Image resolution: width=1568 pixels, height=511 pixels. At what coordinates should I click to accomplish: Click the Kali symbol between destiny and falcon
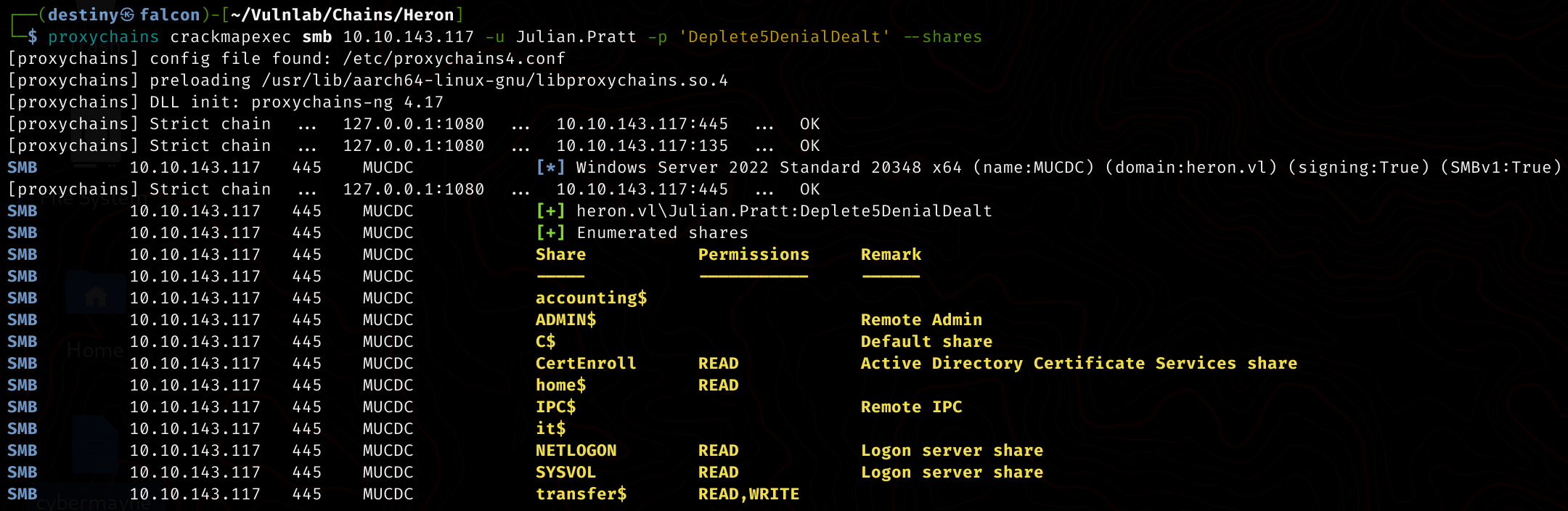pyautogui.click(x=127, y=15)
